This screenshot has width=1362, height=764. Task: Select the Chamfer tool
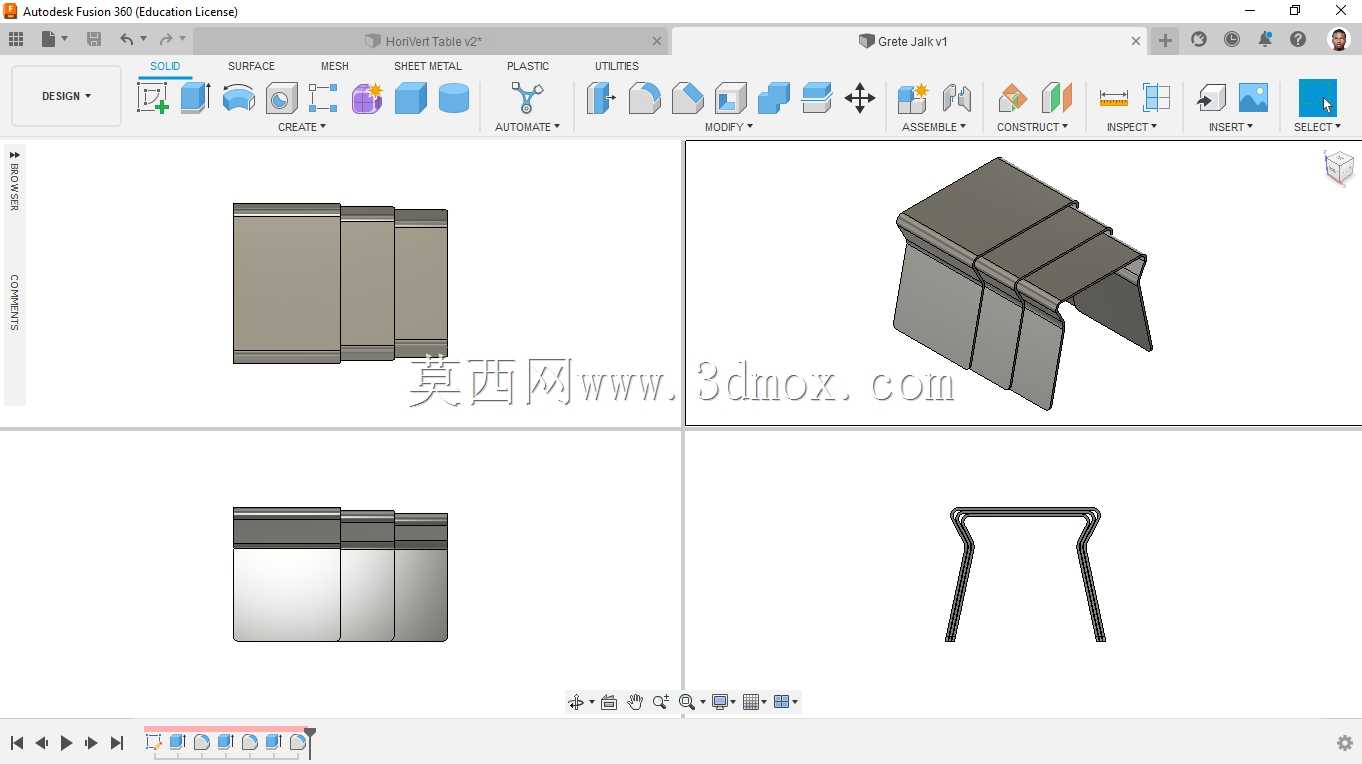click(687, 98)
